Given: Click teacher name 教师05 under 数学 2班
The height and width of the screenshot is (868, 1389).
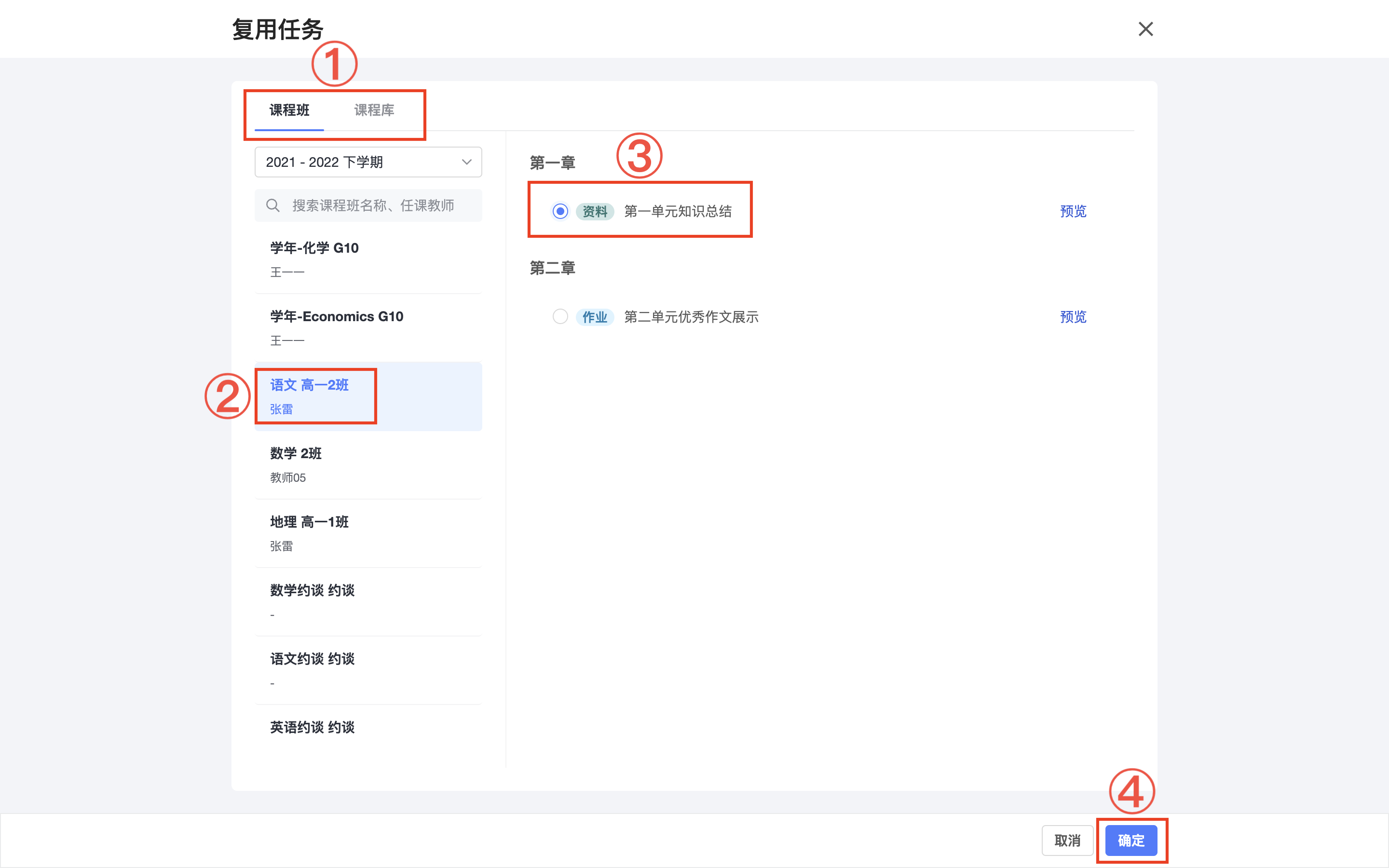Looking at the screenshot, I should [x=288, y=477].
